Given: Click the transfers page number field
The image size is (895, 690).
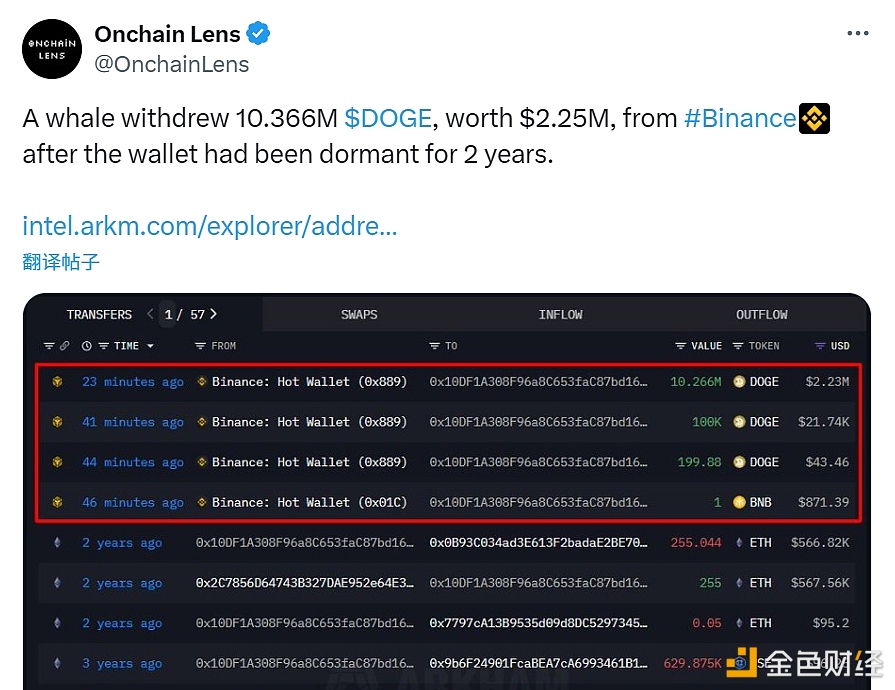Looking at the screenshot, I should click(x=169, y=314).
